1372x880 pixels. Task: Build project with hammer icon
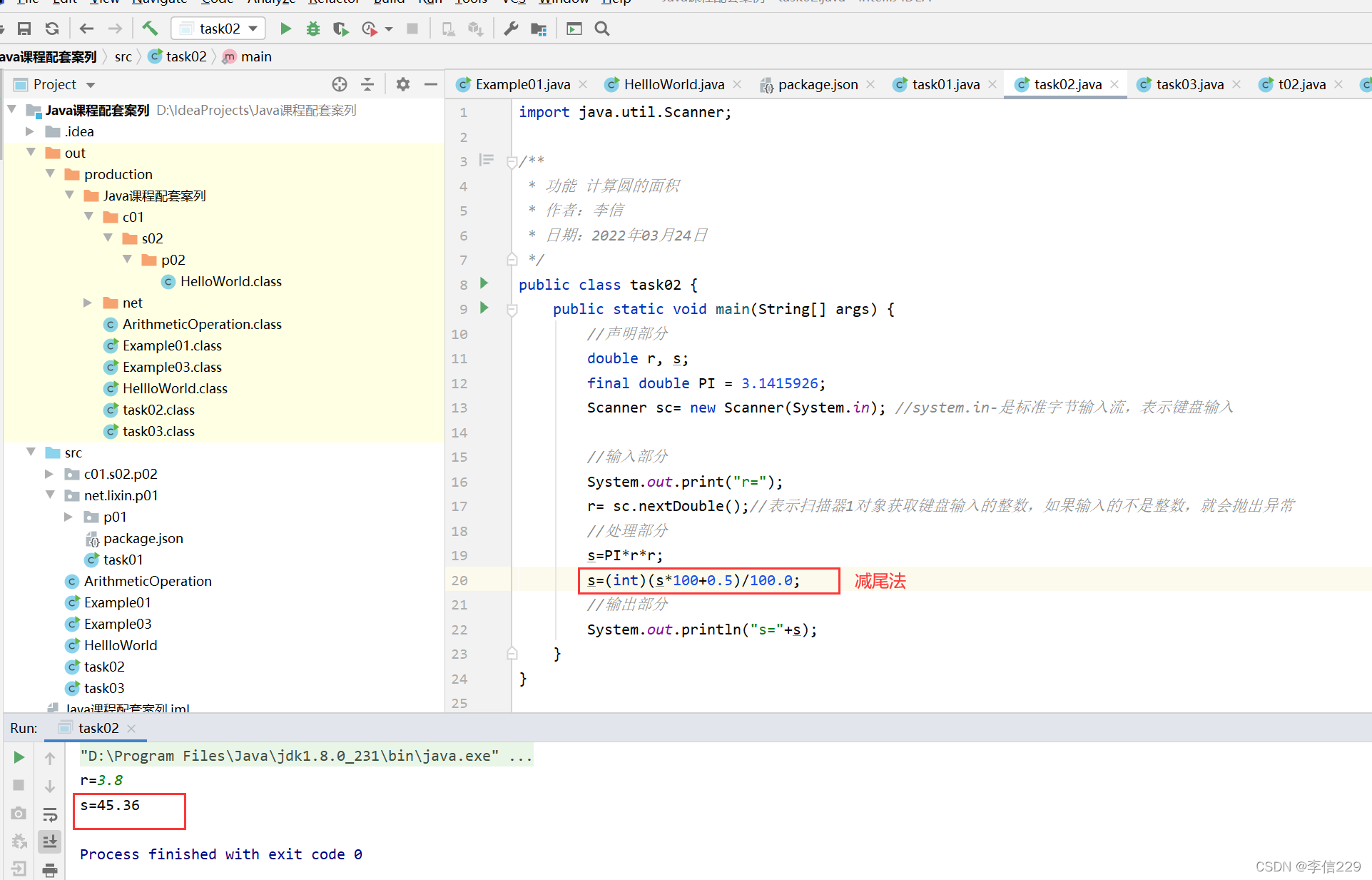(x=150, y=29)
